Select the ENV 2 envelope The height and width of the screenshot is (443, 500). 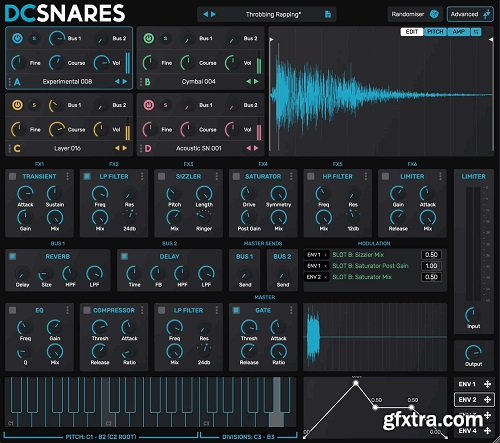coord(467,399)
